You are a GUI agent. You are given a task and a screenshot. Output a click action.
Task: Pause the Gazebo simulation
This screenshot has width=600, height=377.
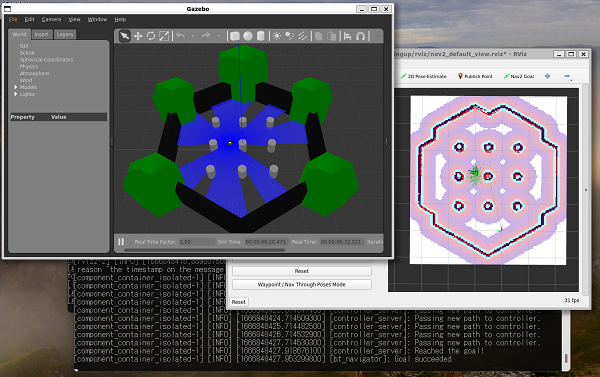[121, 242]
